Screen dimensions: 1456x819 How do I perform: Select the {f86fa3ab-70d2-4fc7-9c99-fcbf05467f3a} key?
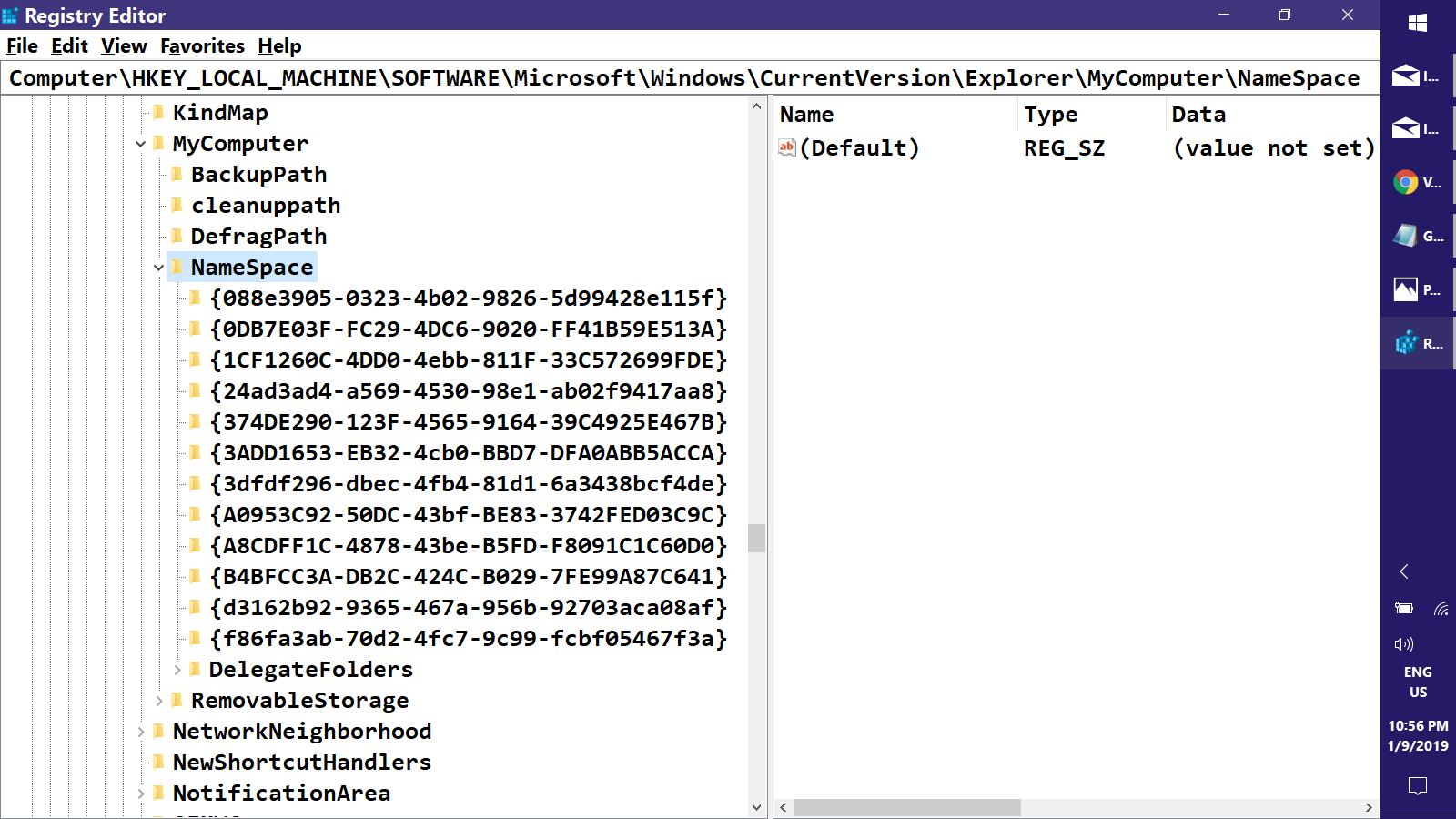[x=468, y=639]
